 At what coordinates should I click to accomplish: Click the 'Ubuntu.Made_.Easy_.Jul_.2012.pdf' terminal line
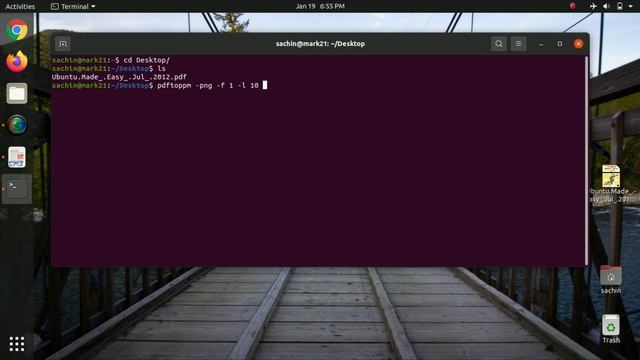pyautogui.click(x=119, y=77)
